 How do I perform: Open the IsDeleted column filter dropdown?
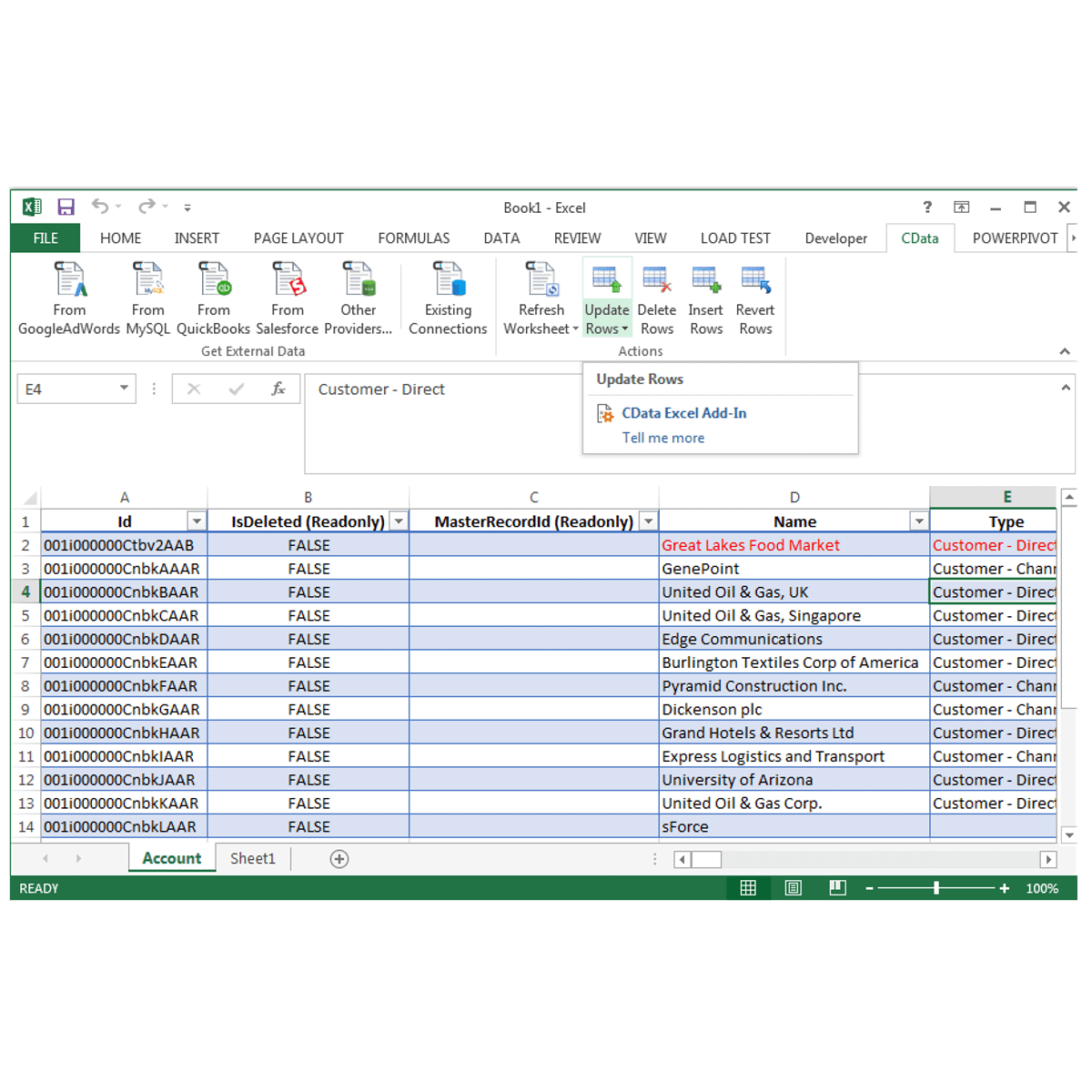399,521
